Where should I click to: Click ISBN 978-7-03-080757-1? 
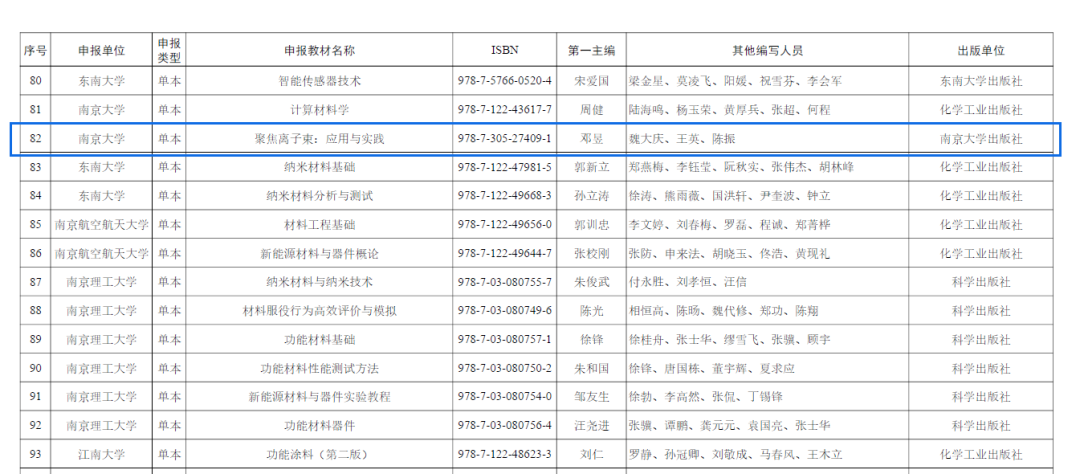(505, 340)
